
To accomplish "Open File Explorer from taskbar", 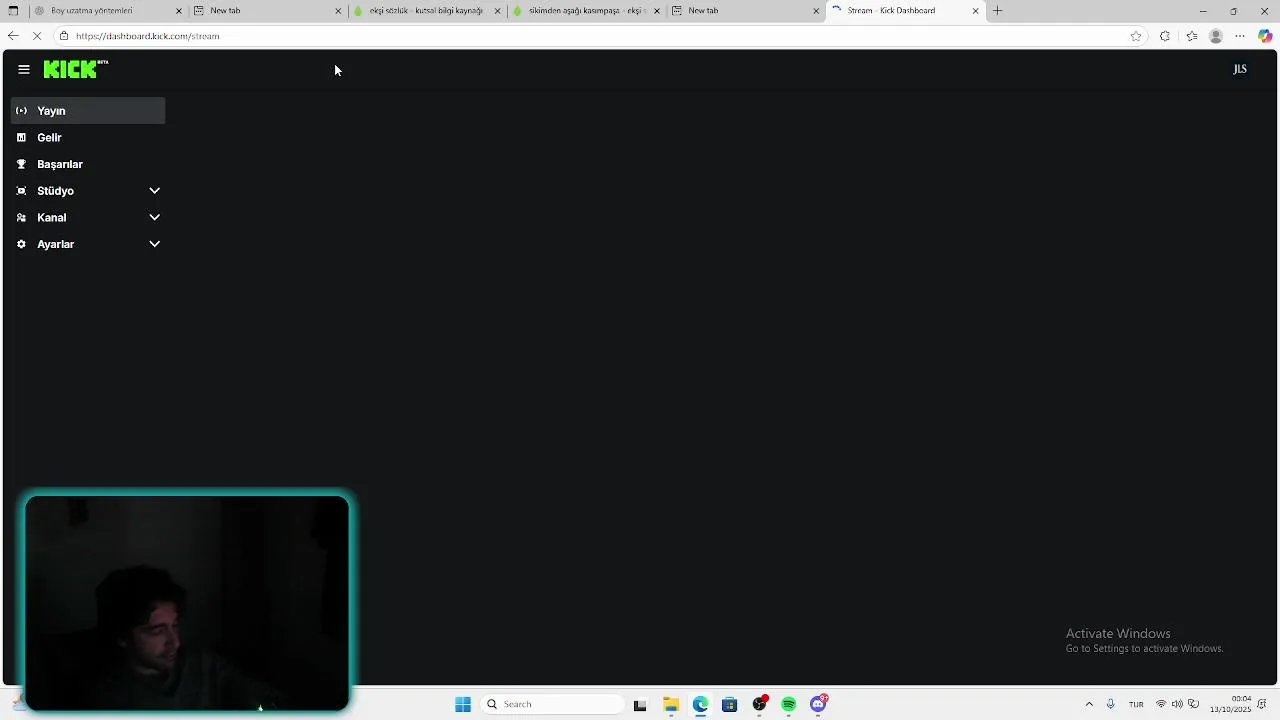I will click(671, 704).
